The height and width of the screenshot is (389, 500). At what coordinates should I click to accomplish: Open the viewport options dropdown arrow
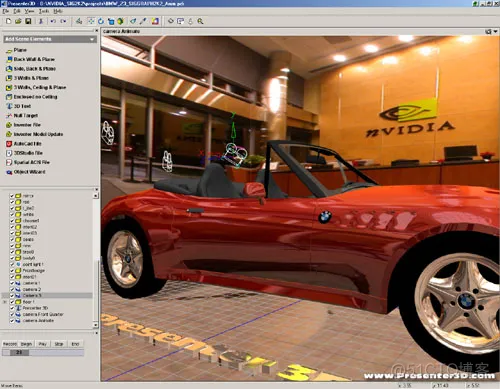coord(495,32)
